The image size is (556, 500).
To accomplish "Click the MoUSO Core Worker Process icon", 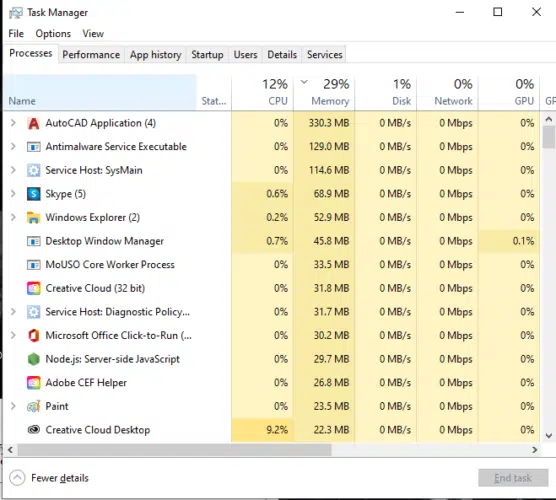I will click(x=34, y=265).
